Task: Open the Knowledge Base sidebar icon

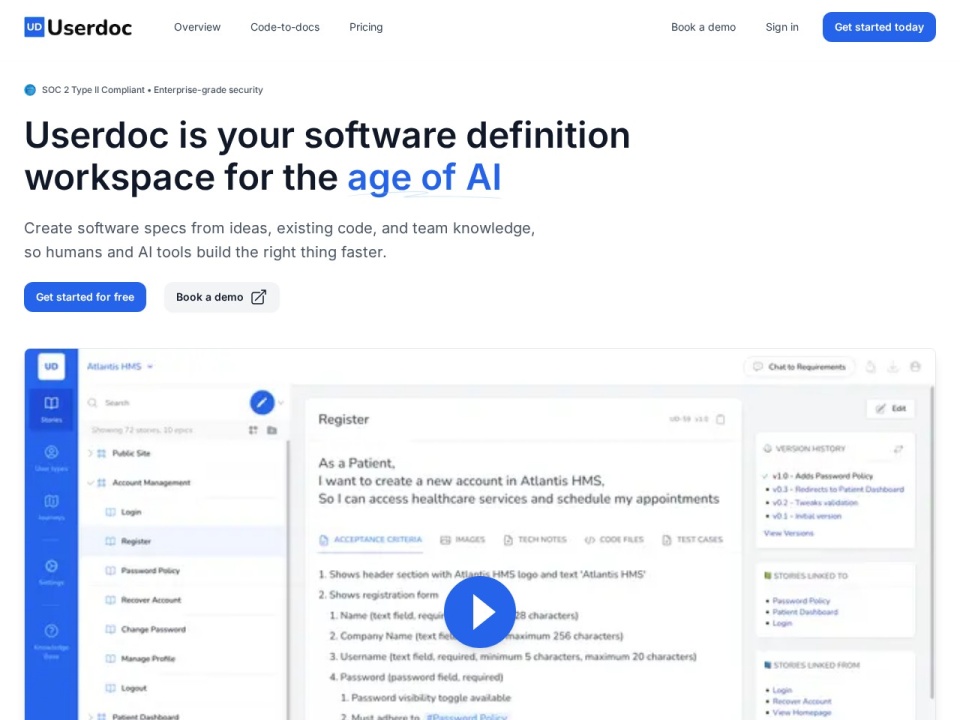Action: (x=51, y=640)
